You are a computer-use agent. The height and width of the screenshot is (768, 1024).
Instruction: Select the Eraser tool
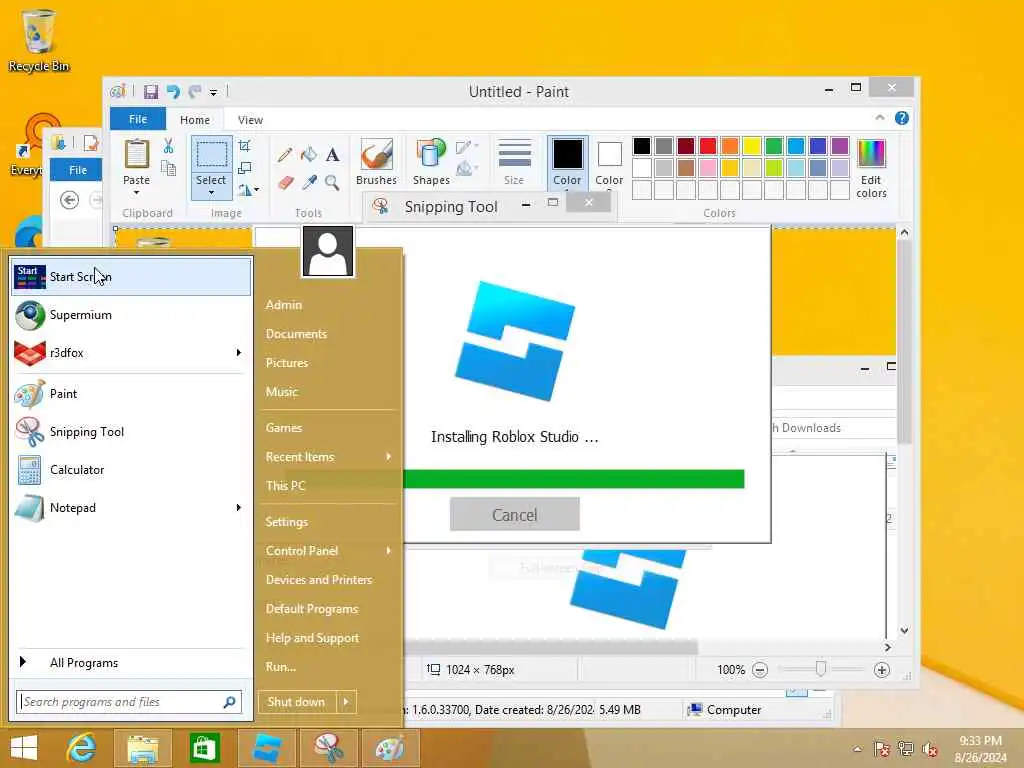pyautogui.click(x=285, y=182)
